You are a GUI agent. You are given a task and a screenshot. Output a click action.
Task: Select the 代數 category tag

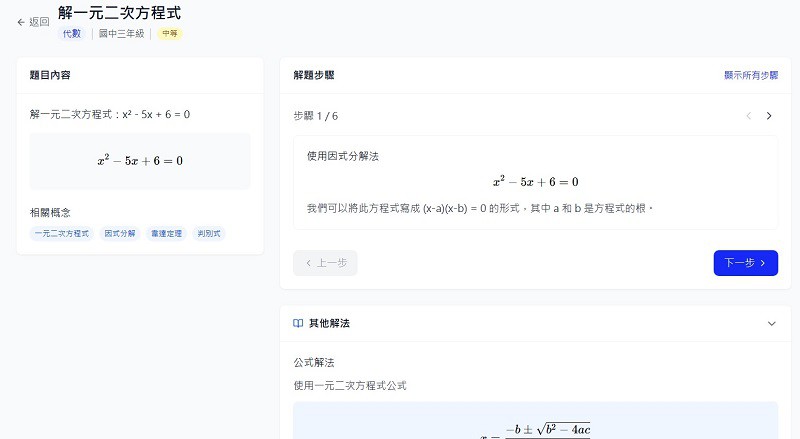(x=74, y=33)
